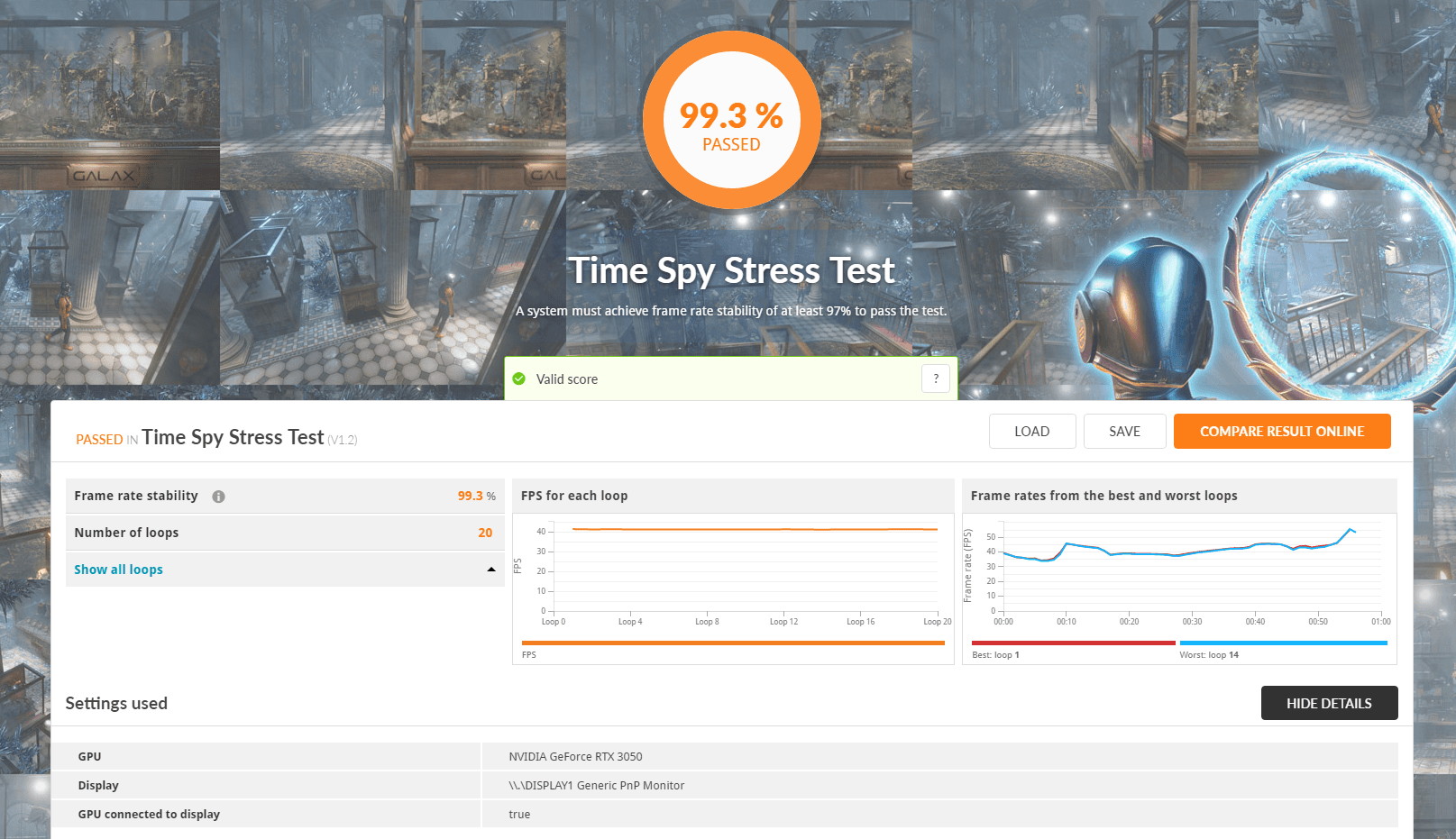
Task: Click the Best: loop 1 label
Action: [x=995, y=655]
